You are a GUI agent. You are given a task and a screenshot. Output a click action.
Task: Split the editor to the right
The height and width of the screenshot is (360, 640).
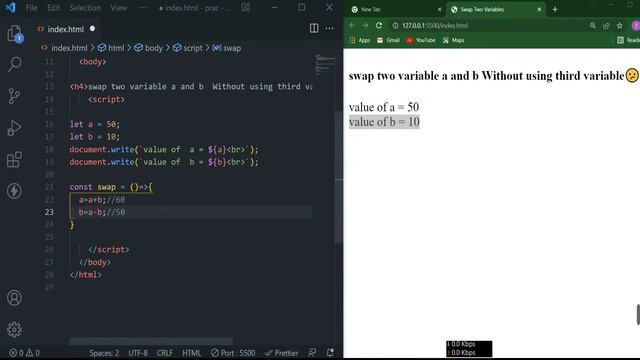[x=314, y=28]
